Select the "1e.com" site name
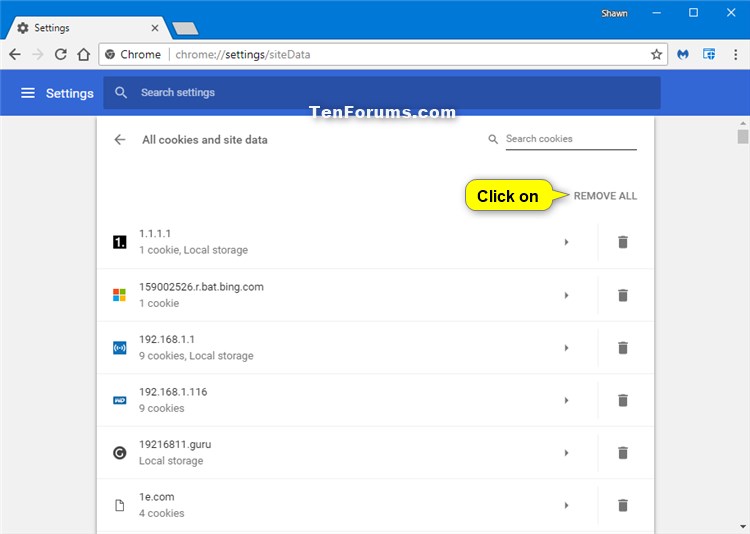This screenshot has height=534, width=750. (156, 497)
